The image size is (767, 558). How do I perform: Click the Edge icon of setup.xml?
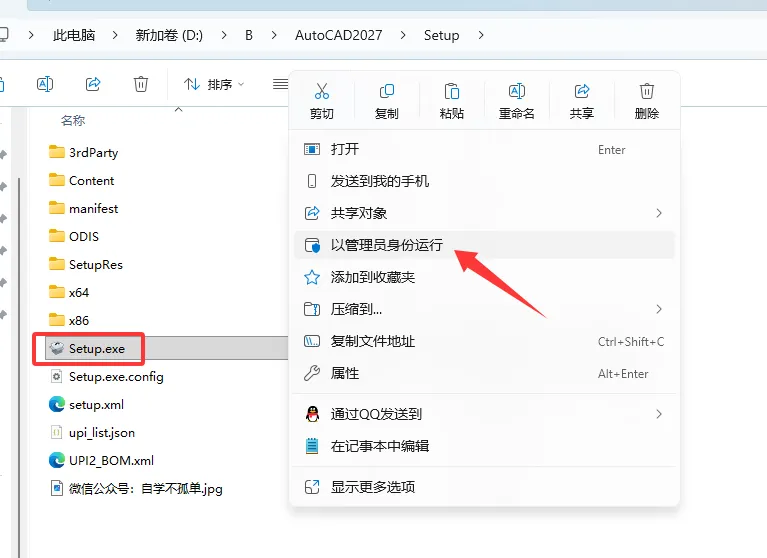pyautogui.click(x=57, y=404)
